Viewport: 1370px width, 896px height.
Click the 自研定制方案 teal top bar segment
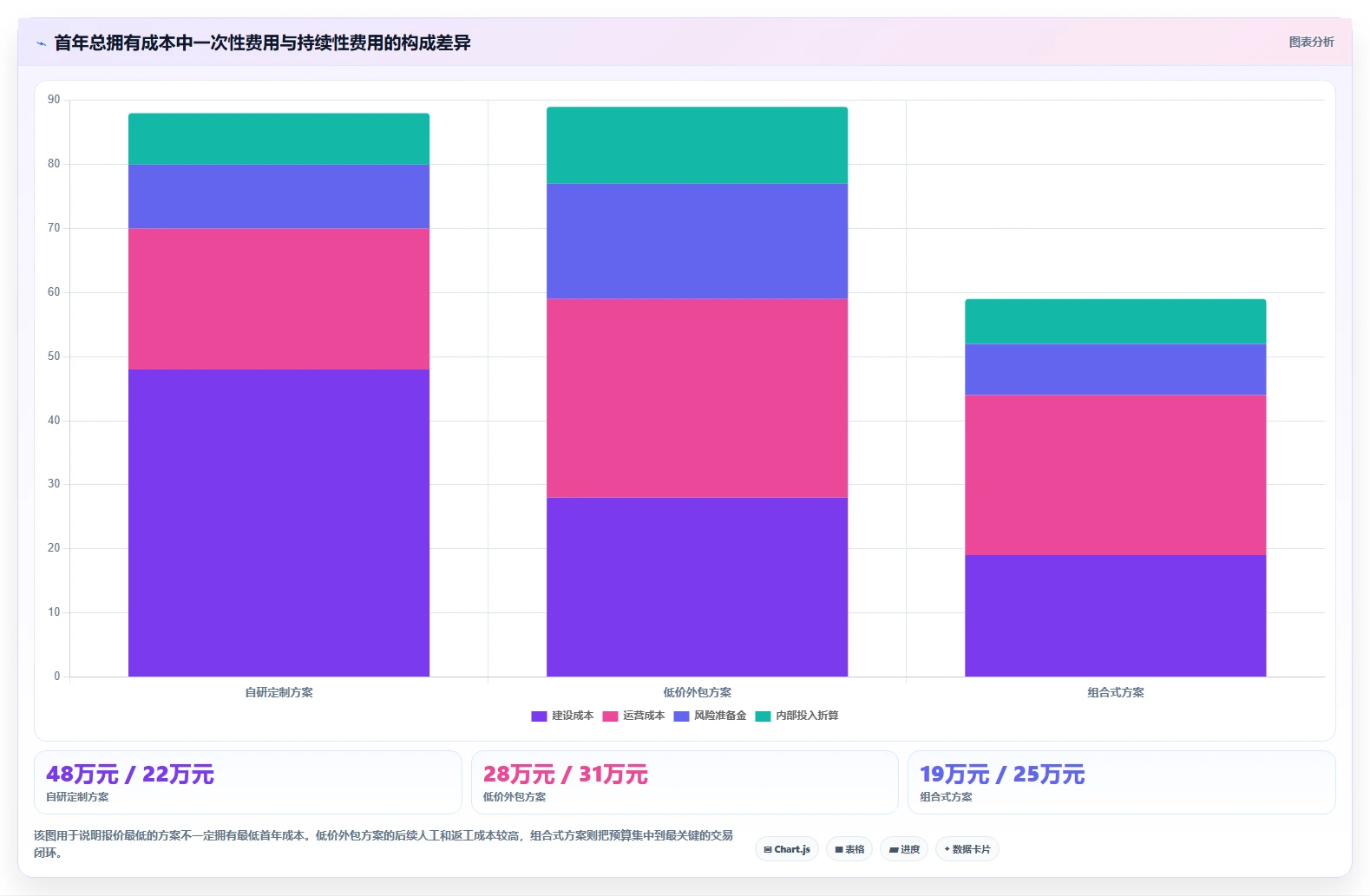(279, 139)
